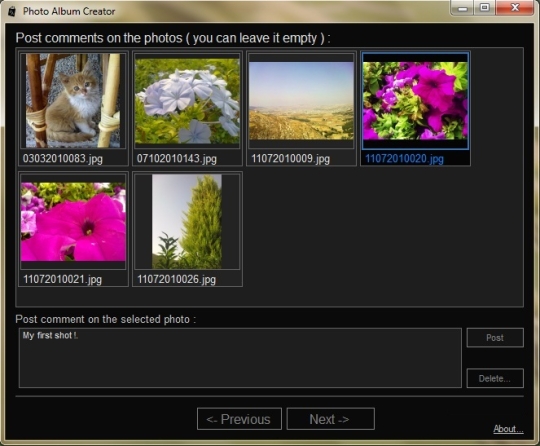Click the Photo Album Creator title bar icon
This screenshot has height=446, width=540.
tap(12, 11)
